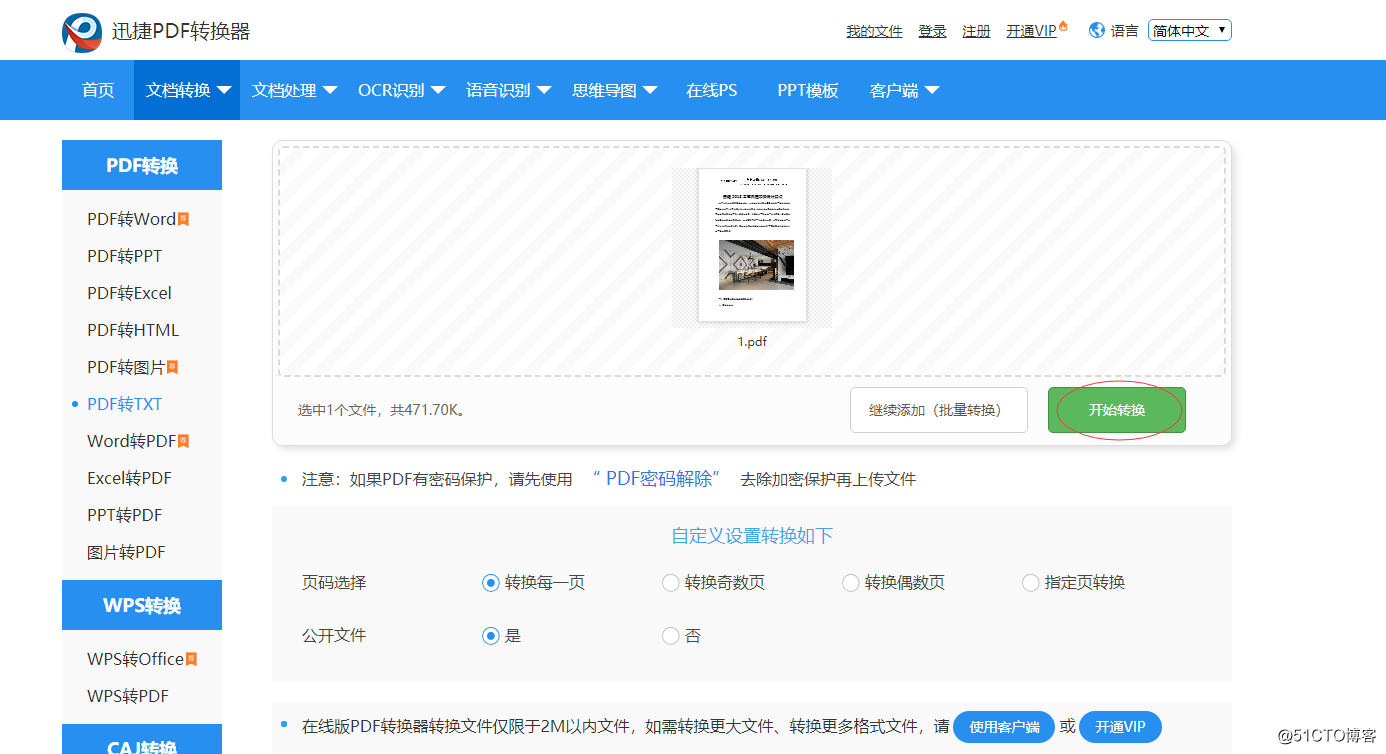Image resolution: width=1386 pixels, height=754 pixels.
Task: Click the 迅捷PDF转换器 logo icon
Action: click(82, 31)
